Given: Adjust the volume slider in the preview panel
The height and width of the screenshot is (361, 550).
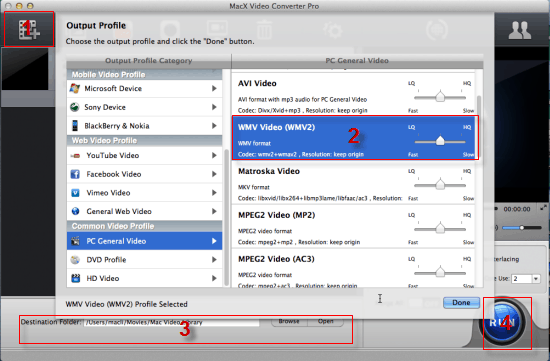Looking at the screenshot, I should (x=522, y=228).
